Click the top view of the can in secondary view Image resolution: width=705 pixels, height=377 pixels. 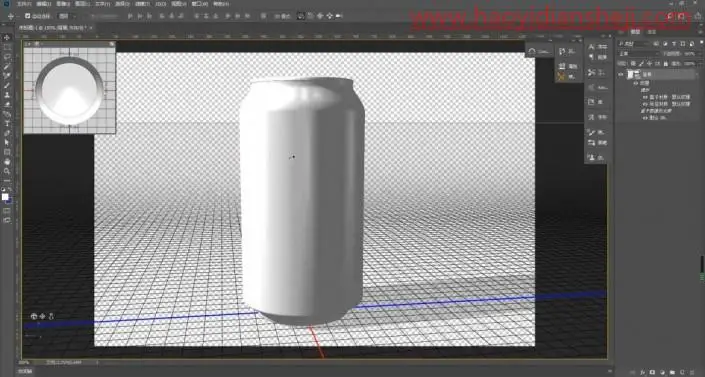click(69, 90)
